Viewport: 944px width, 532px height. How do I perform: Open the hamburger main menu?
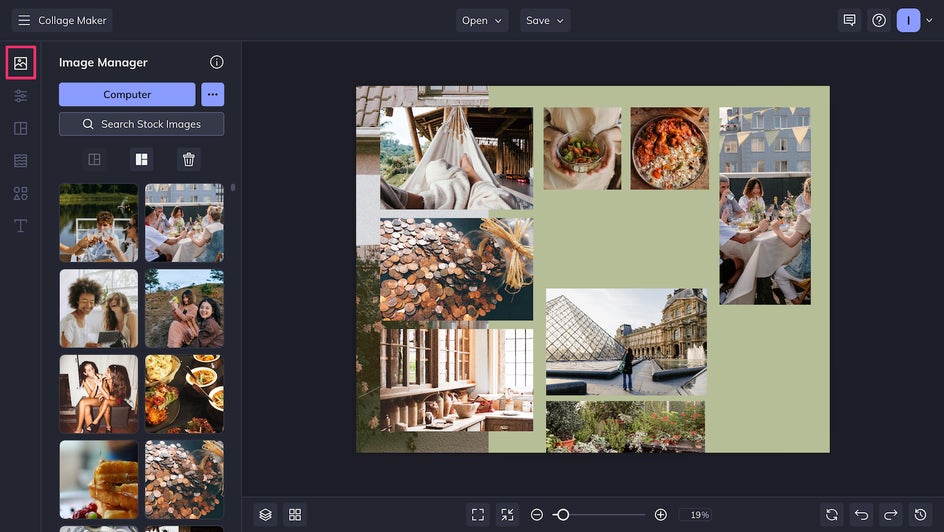click(x=24, y=20)
